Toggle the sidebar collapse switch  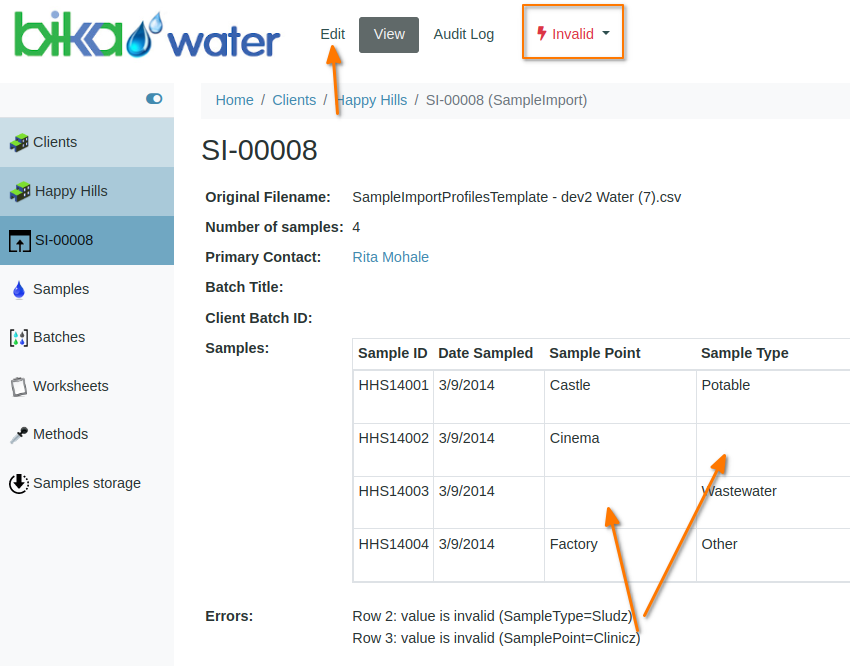[154, 98]
